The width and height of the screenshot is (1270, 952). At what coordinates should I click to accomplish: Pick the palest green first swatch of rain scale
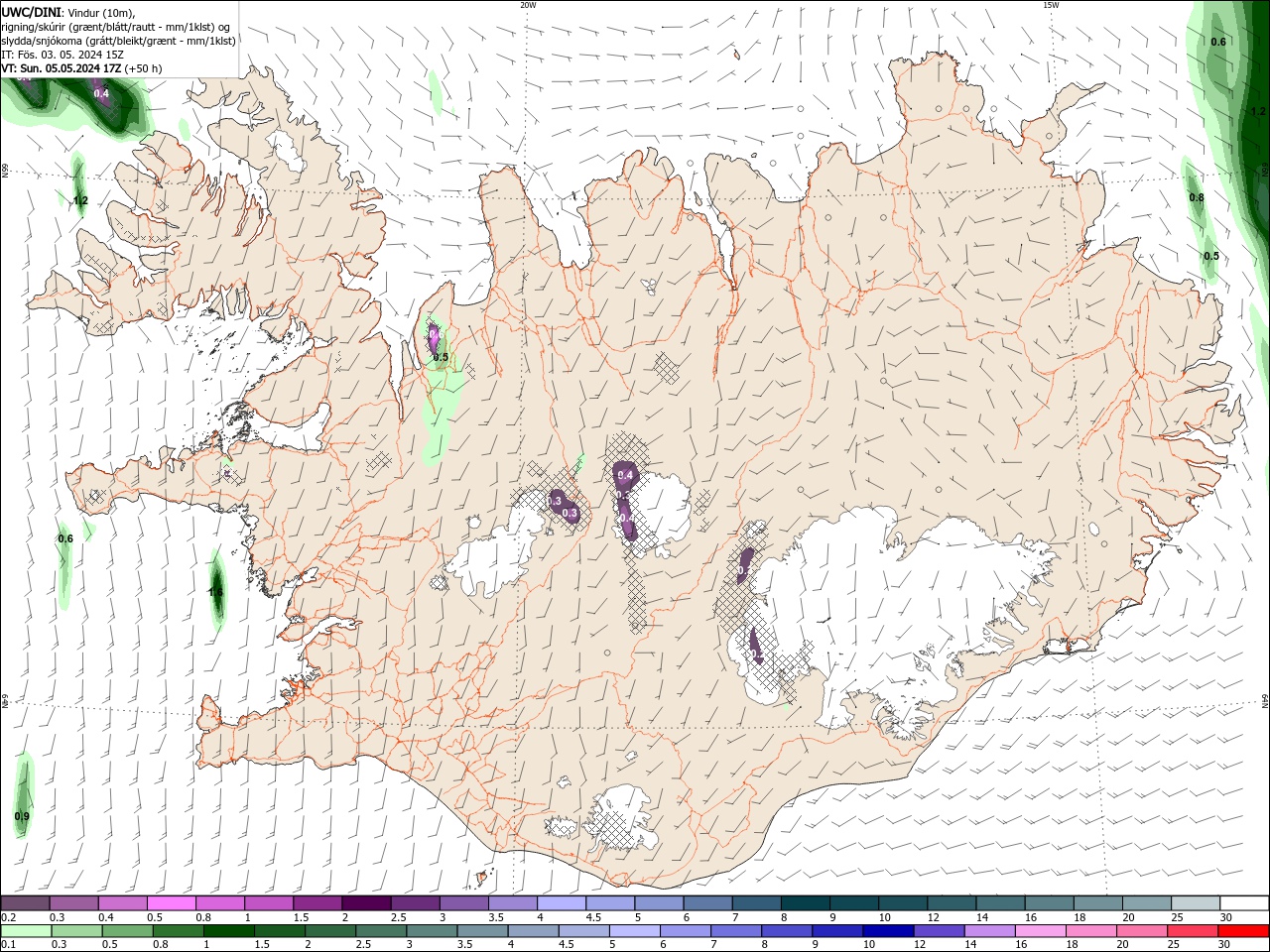25,931
